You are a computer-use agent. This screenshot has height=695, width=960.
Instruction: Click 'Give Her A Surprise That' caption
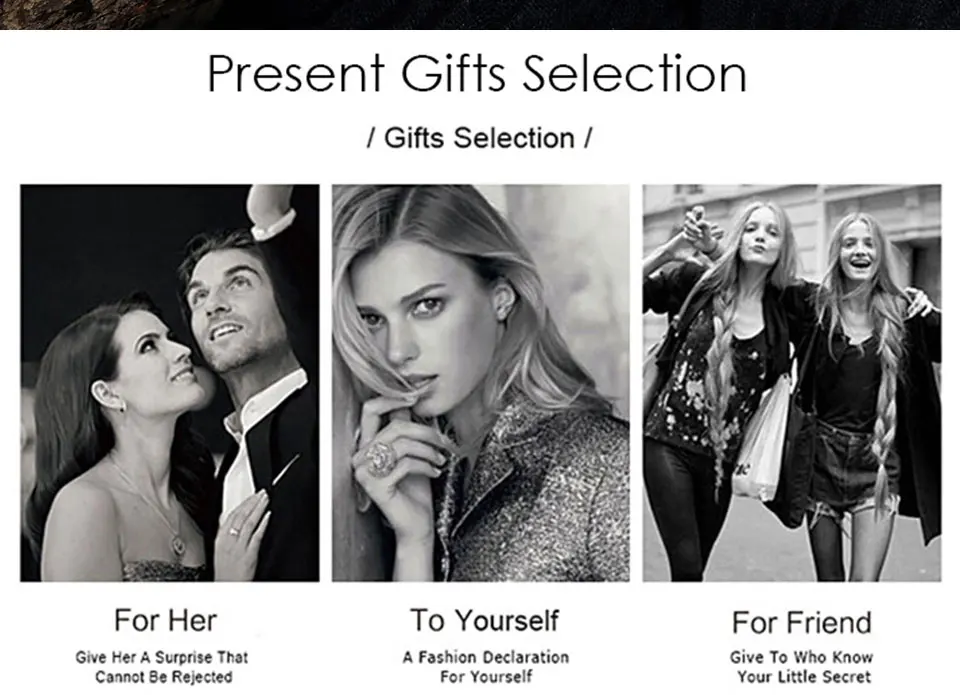(162, 657)
